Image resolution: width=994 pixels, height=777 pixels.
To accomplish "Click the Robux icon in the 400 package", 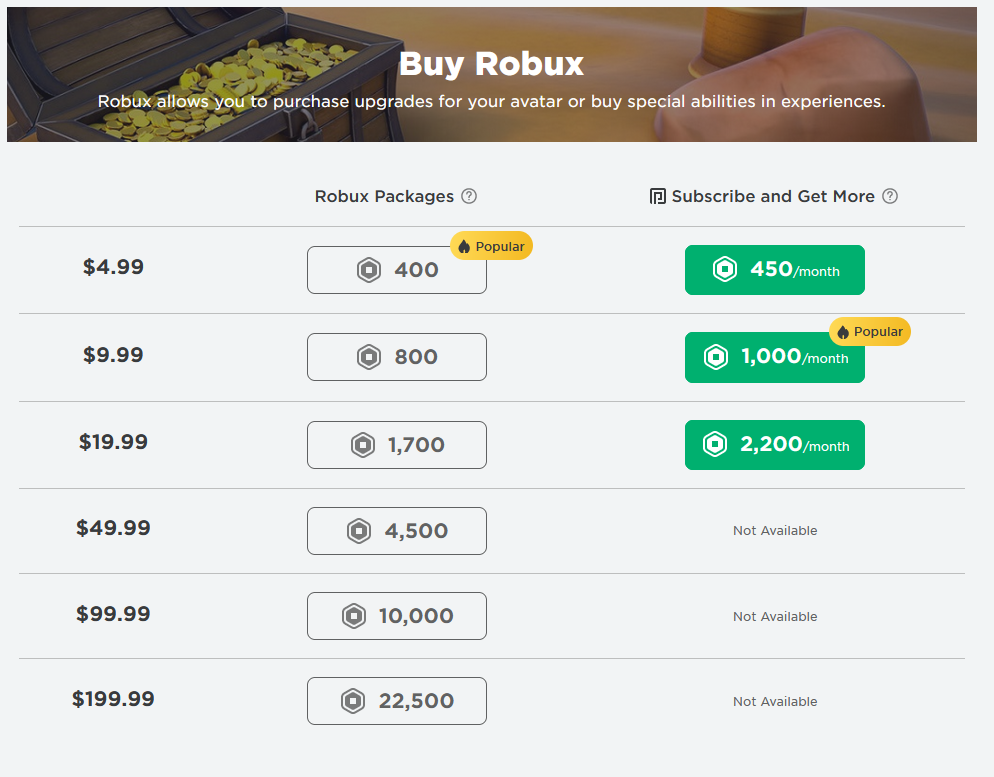I will click(368, 270).
